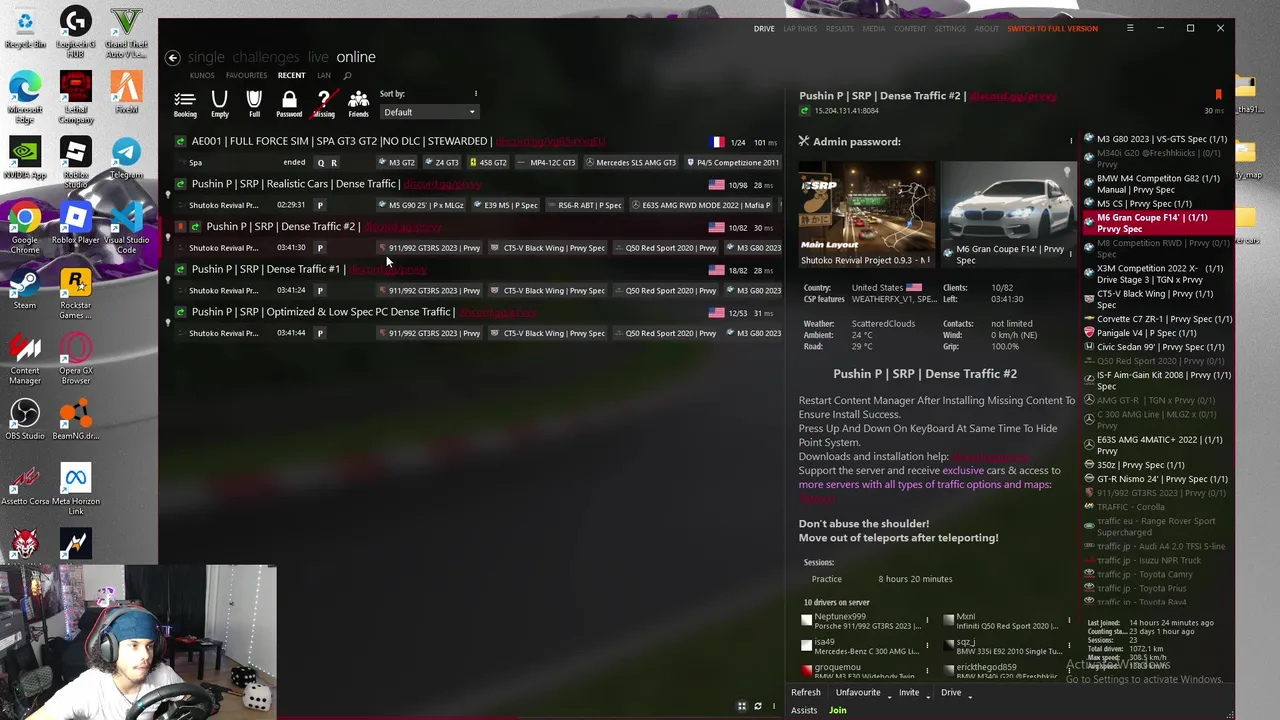Select Corvette C7 ZR-1 Prvvy Spec car
Screen dimensions: 1280x720
pyautogui.click(x=1157, y=319)
